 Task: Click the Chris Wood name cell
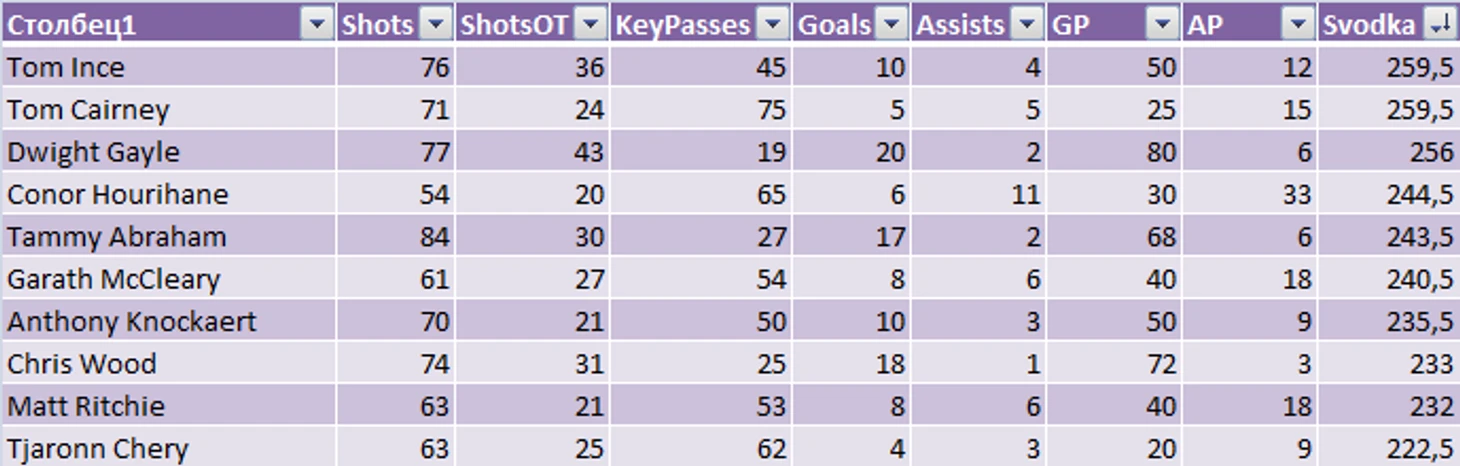click(x=169, y=363)
